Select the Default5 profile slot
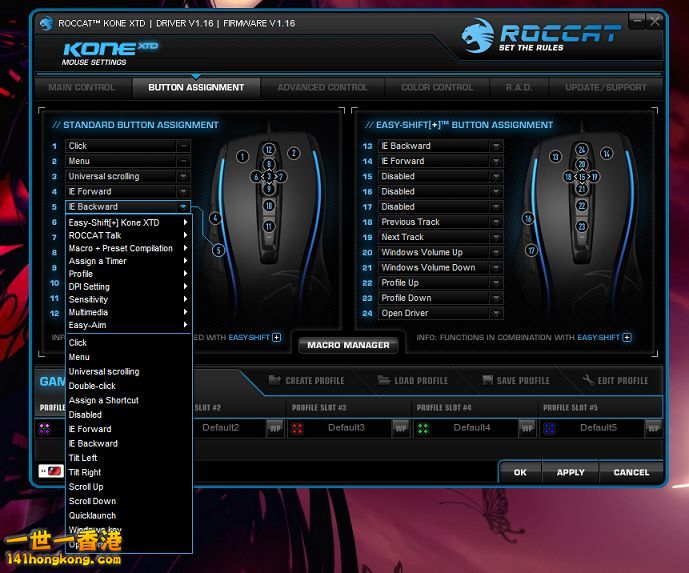 (598, 428)
